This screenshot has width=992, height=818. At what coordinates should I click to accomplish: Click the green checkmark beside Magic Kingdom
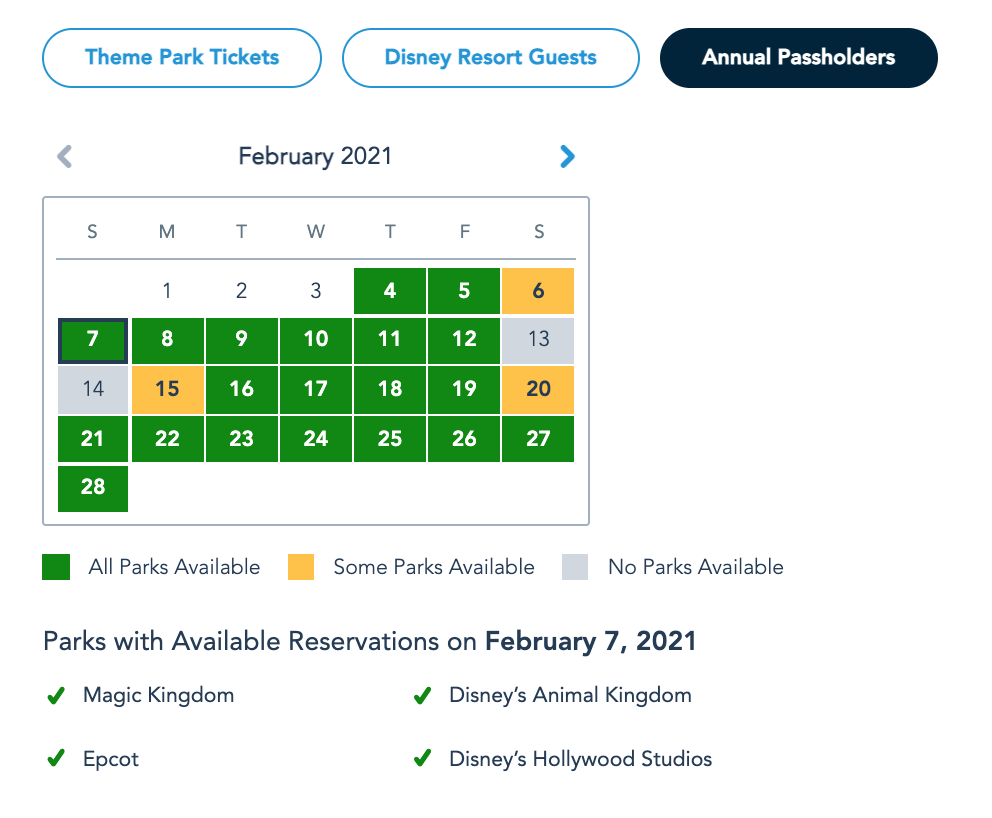[x=56, y=695]
